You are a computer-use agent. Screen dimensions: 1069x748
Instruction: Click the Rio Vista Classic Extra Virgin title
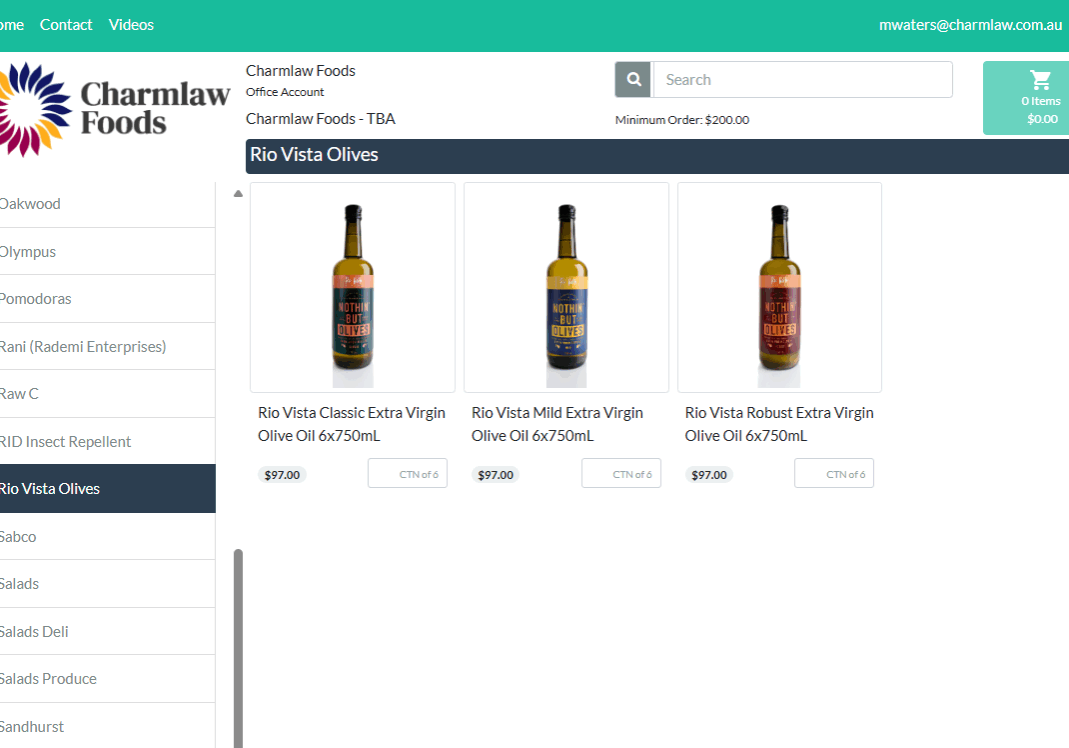coord(352,424)
